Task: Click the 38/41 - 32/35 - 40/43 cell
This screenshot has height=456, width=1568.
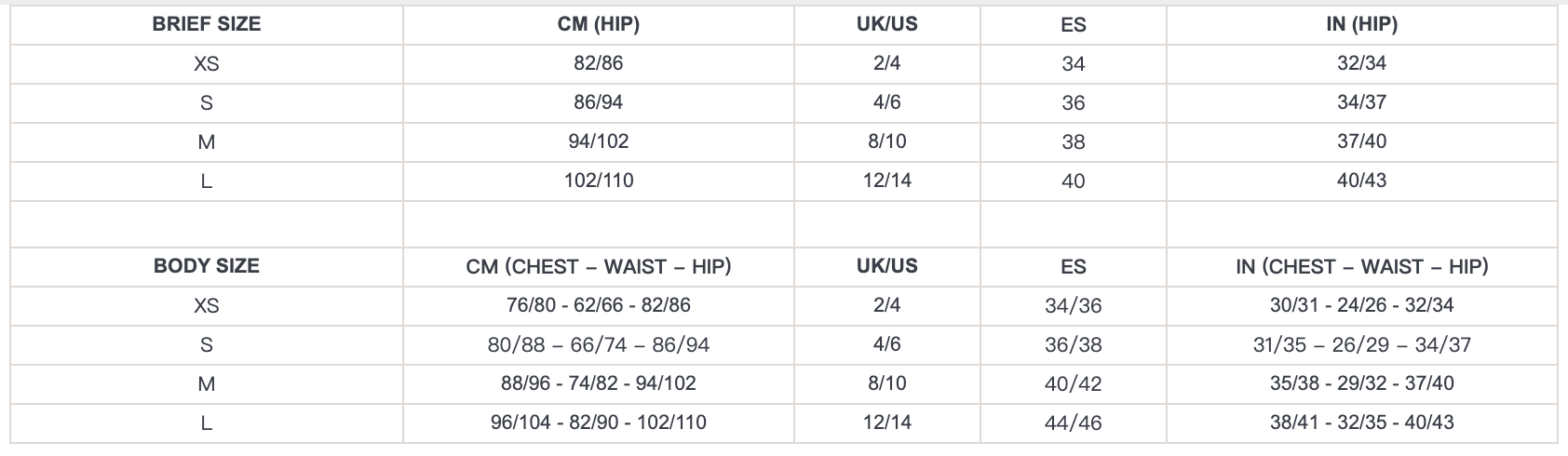Action: (x=1362, y=422)
